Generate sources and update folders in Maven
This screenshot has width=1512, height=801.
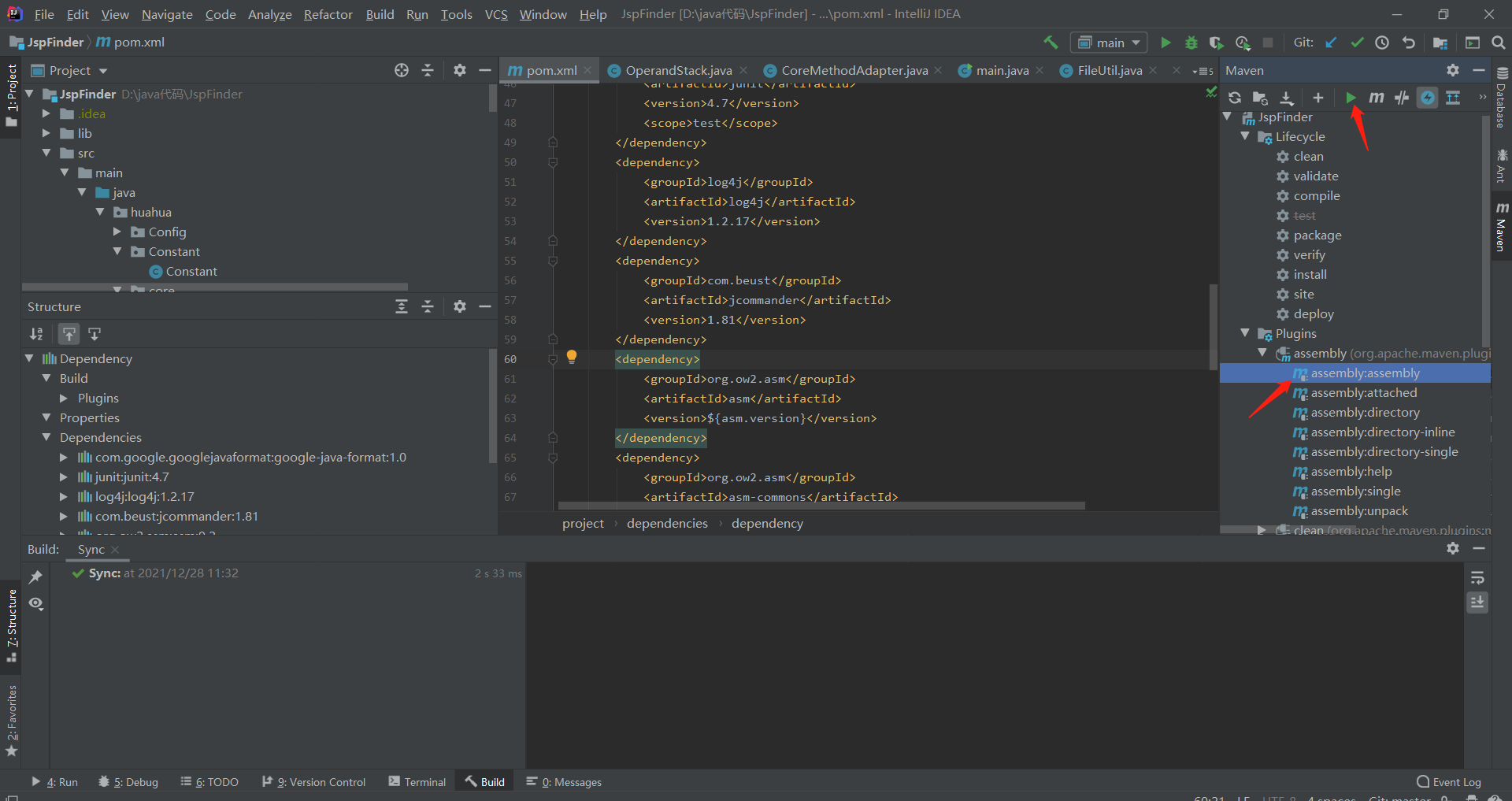(x=1260, y=98)
